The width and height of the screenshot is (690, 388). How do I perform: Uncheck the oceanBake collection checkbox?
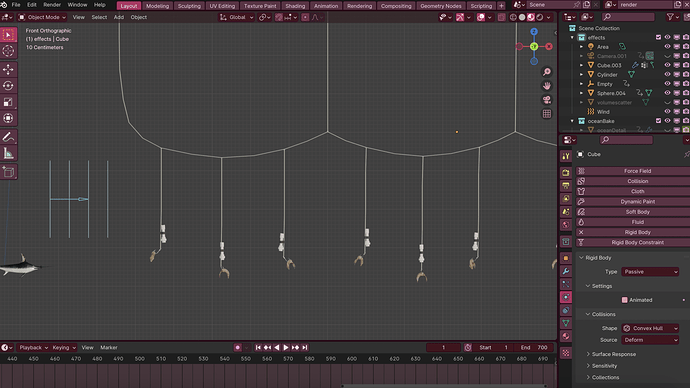coord(658,121)
